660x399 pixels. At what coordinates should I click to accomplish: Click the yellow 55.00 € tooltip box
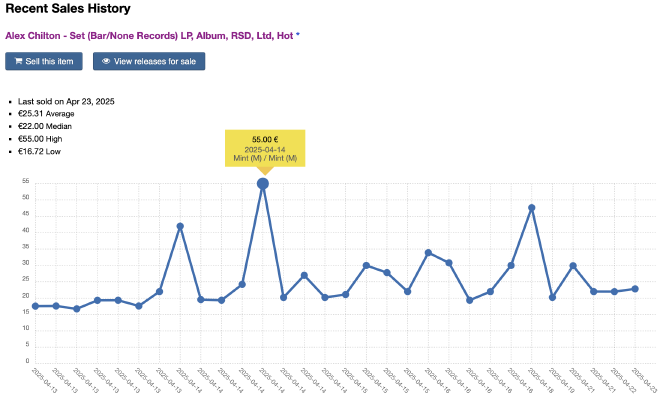click(x=265, y=148)
